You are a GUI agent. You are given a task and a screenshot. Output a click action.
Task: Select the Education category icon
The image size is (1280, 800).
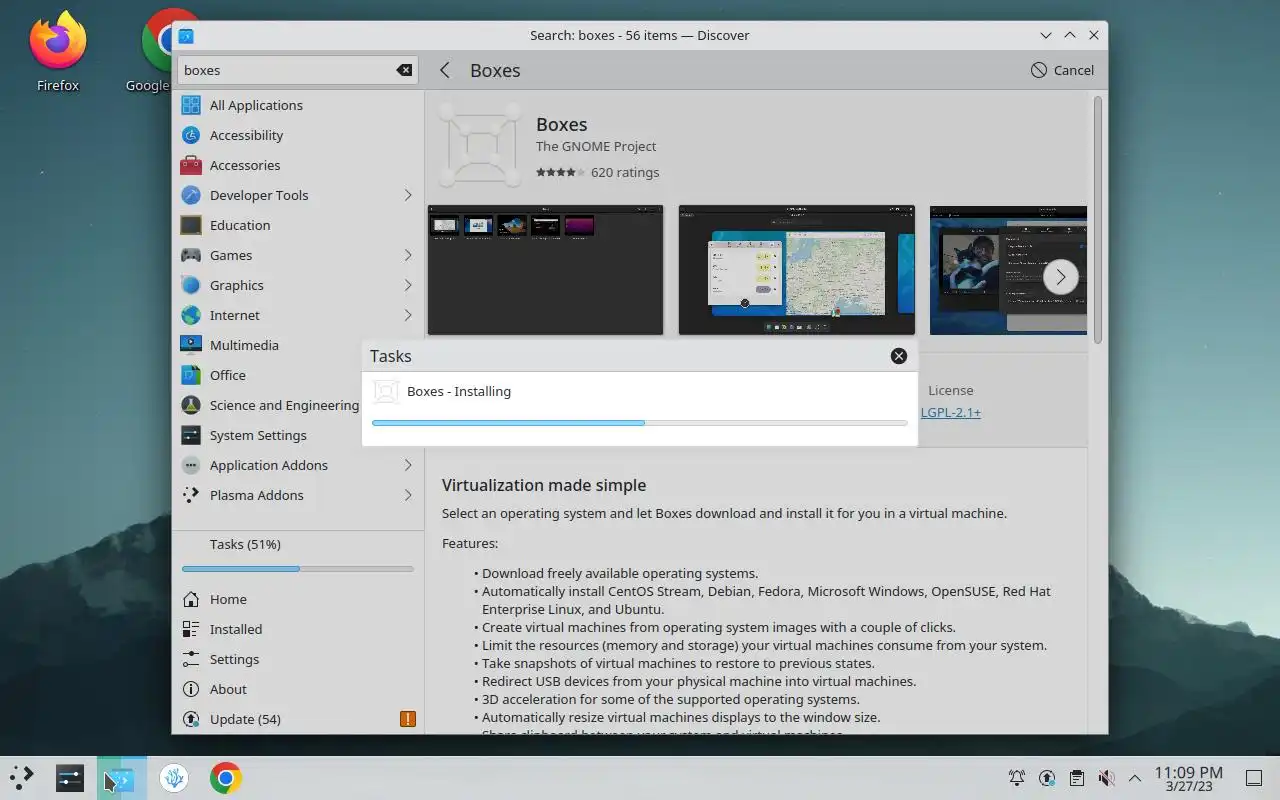191,225
